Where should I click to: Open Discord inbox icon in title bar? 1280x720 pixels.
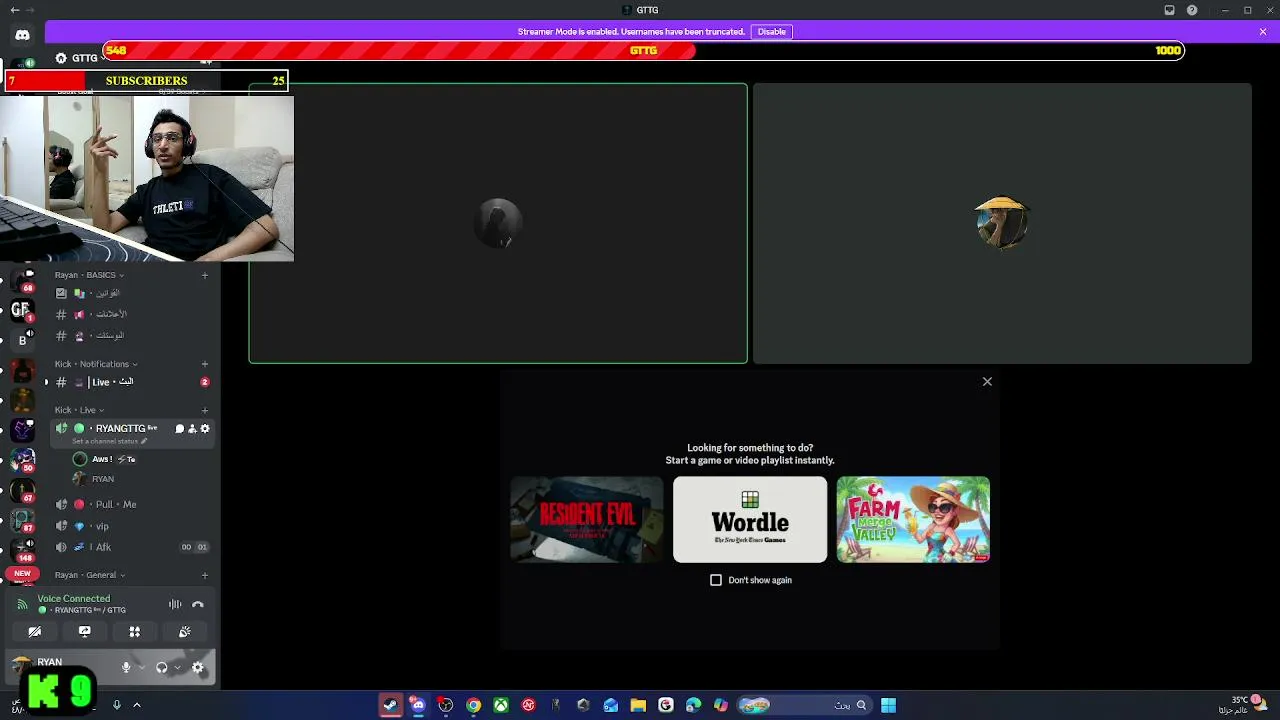(1169, 10)
